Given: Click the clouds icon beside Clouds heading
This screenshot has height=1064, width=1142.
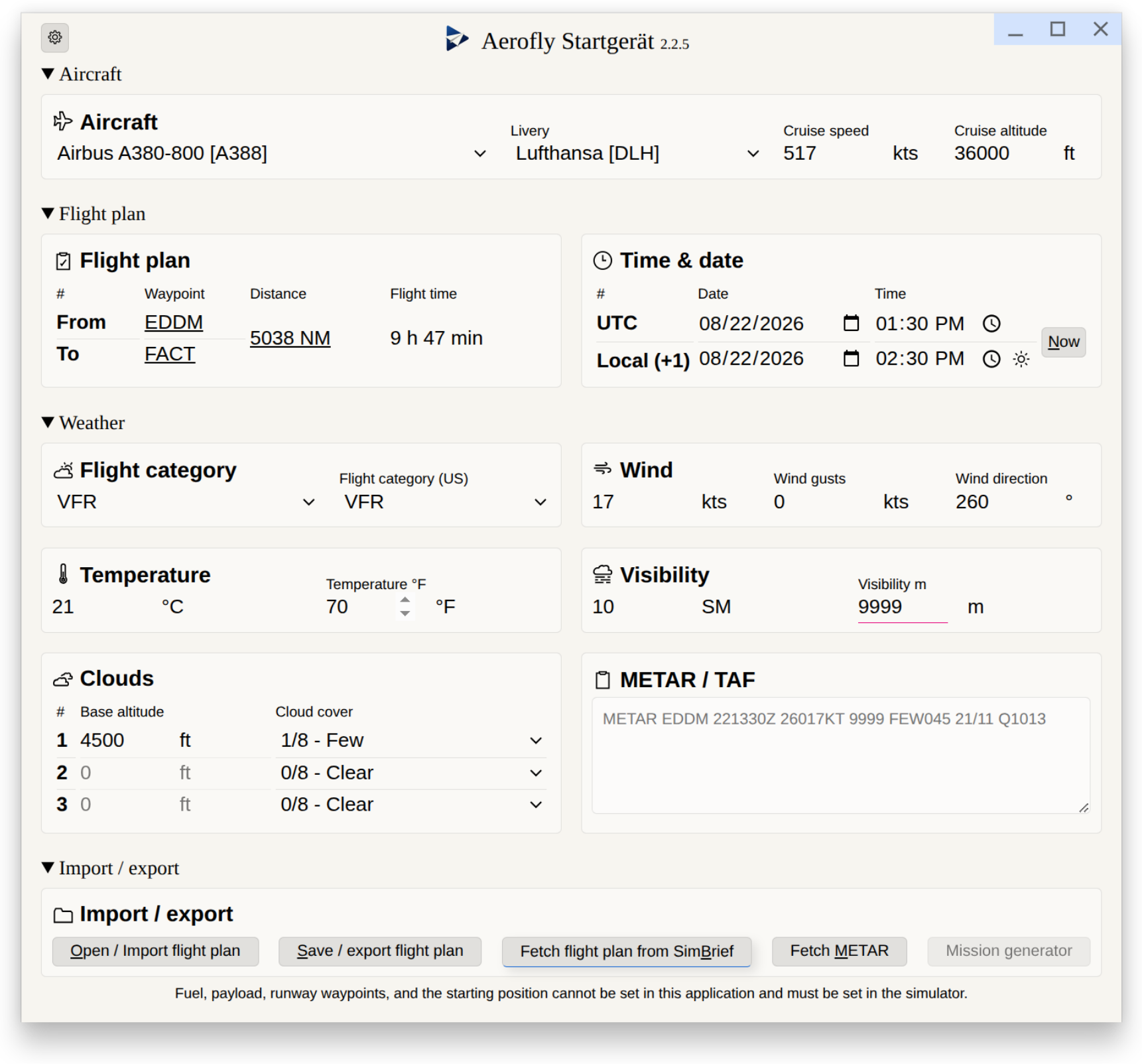Looking at the screenshot, I should pos(63,679).
